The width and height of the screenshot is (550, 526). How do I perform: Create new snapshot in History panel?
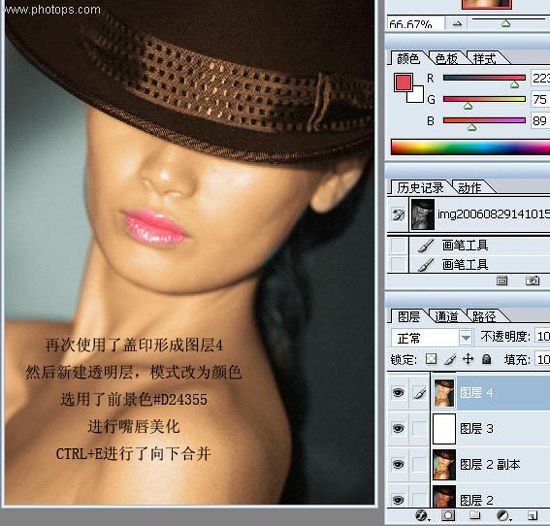pos(532,281)
